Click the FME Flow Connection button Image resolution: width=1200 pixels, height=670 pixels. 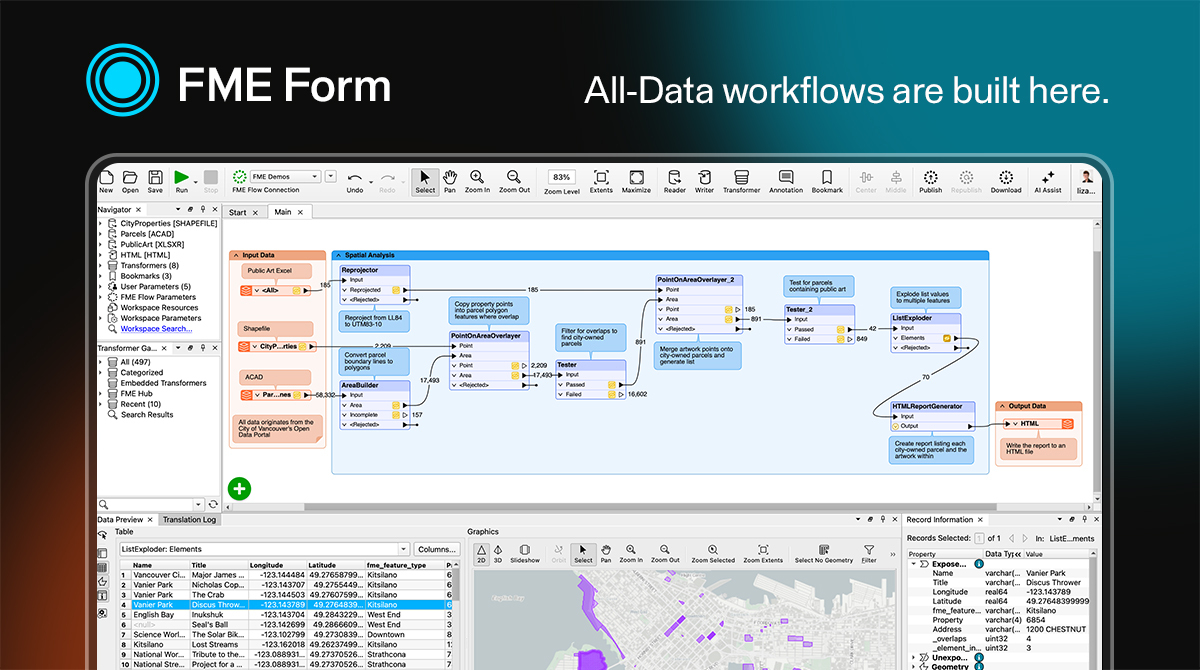pos(266,190)
